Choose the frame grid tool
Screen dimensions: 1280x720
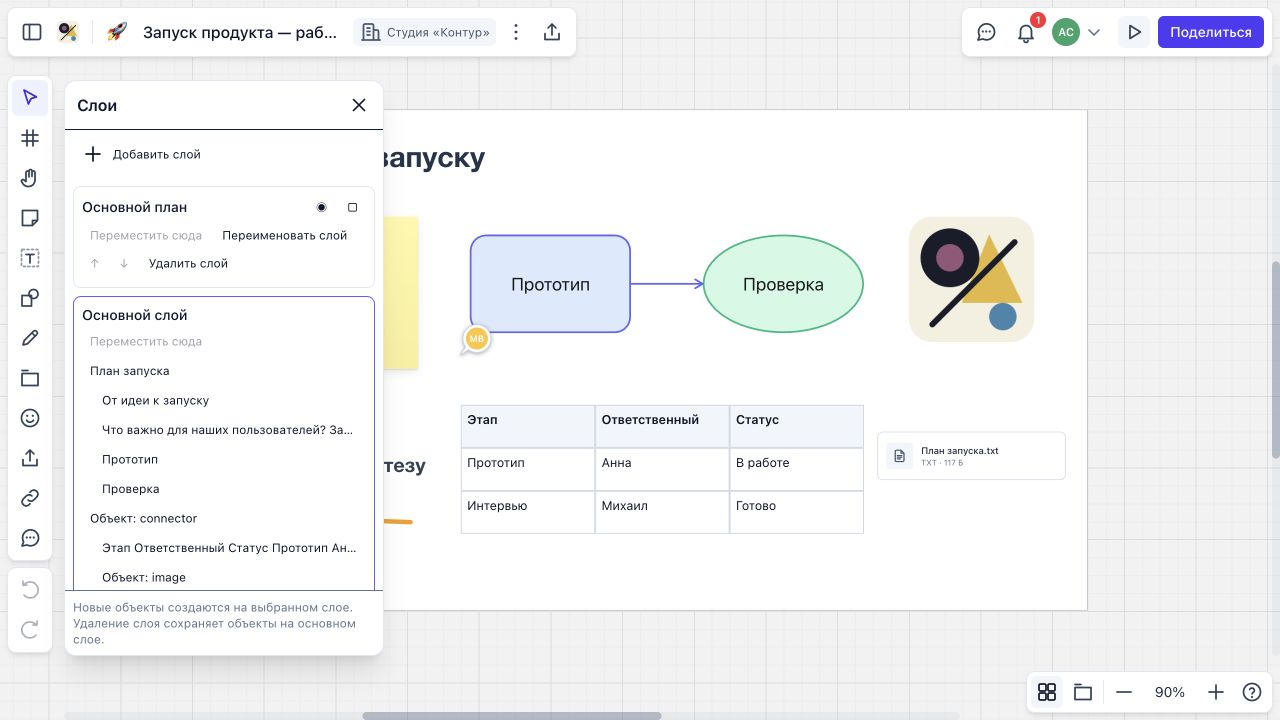pos(30,138)
